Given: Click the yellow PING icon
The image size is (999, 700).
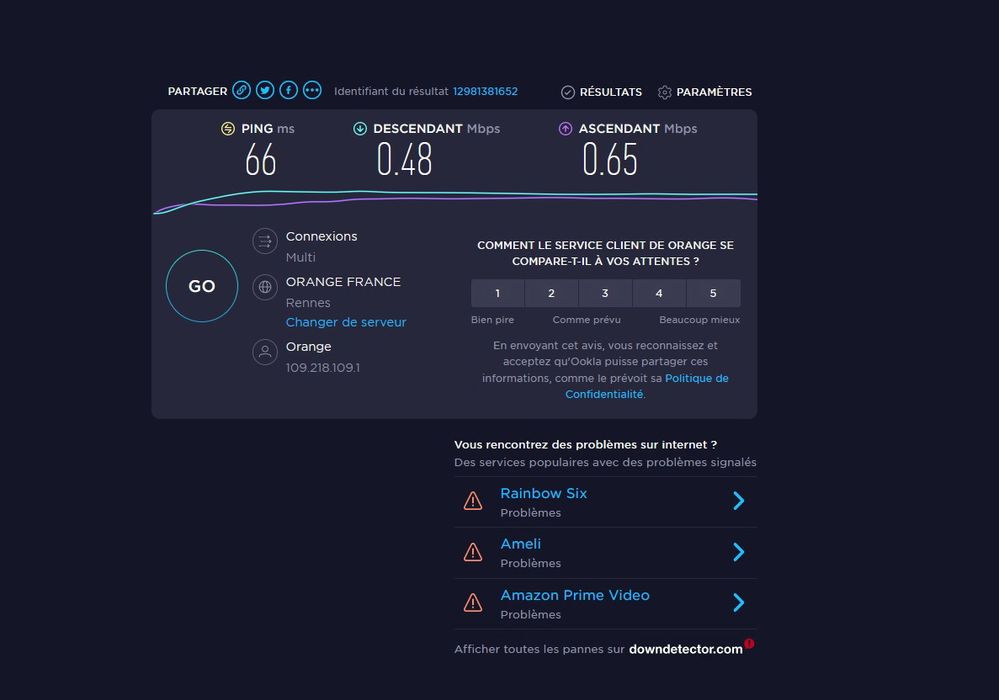Looking at the screenshot, I should pos(227,129).
